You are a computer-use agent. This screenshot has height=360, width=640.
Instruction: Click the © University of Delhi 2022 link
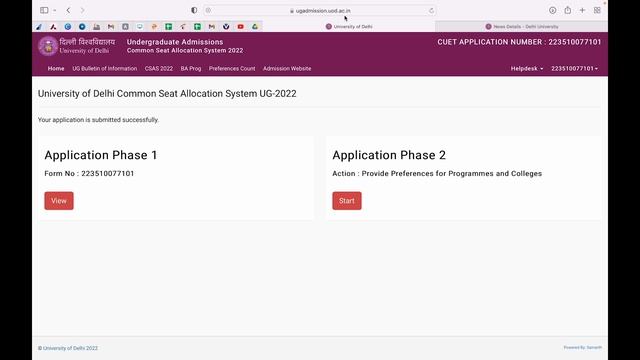pos(68,348)
